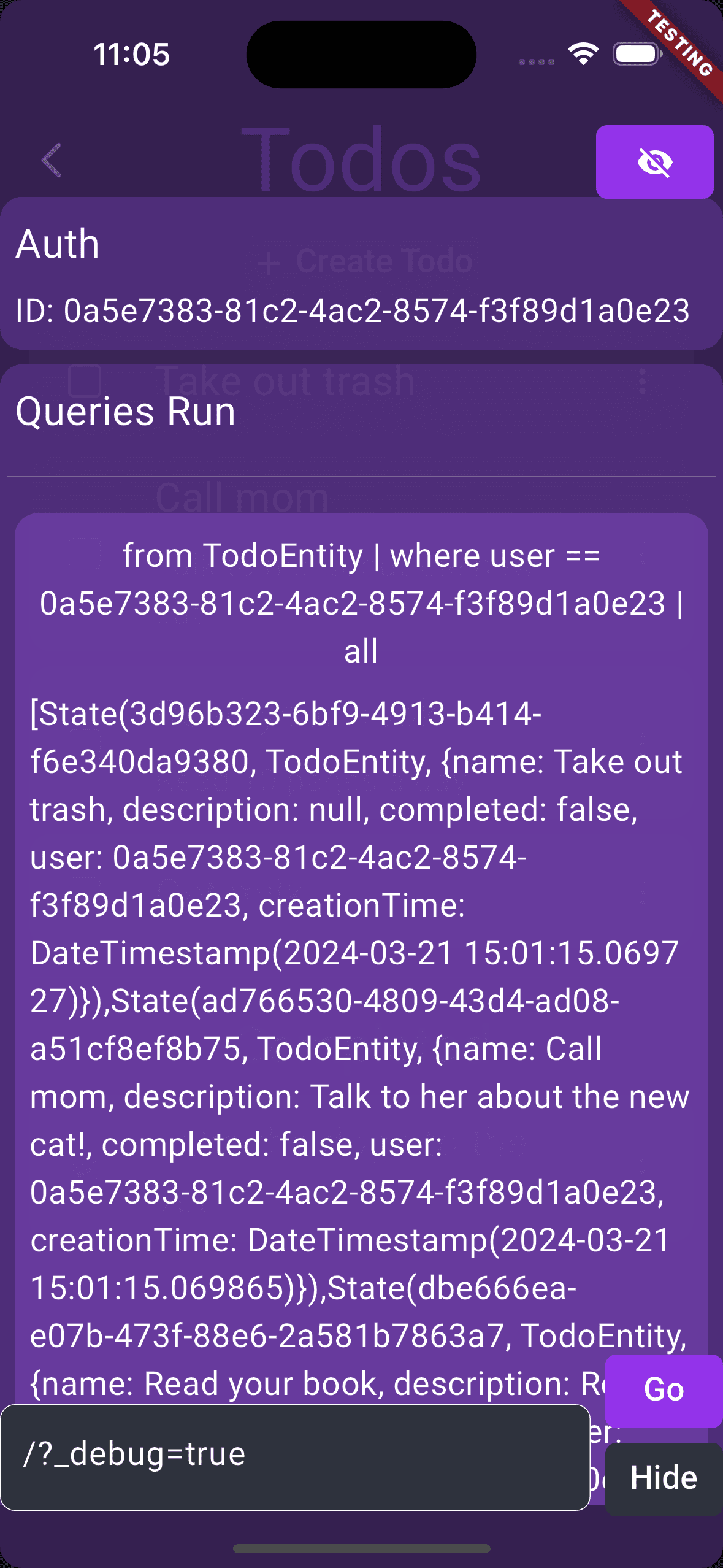Open the three-dot menu for Take out trash
723x1568 pixels.
[x=642, y=382]
